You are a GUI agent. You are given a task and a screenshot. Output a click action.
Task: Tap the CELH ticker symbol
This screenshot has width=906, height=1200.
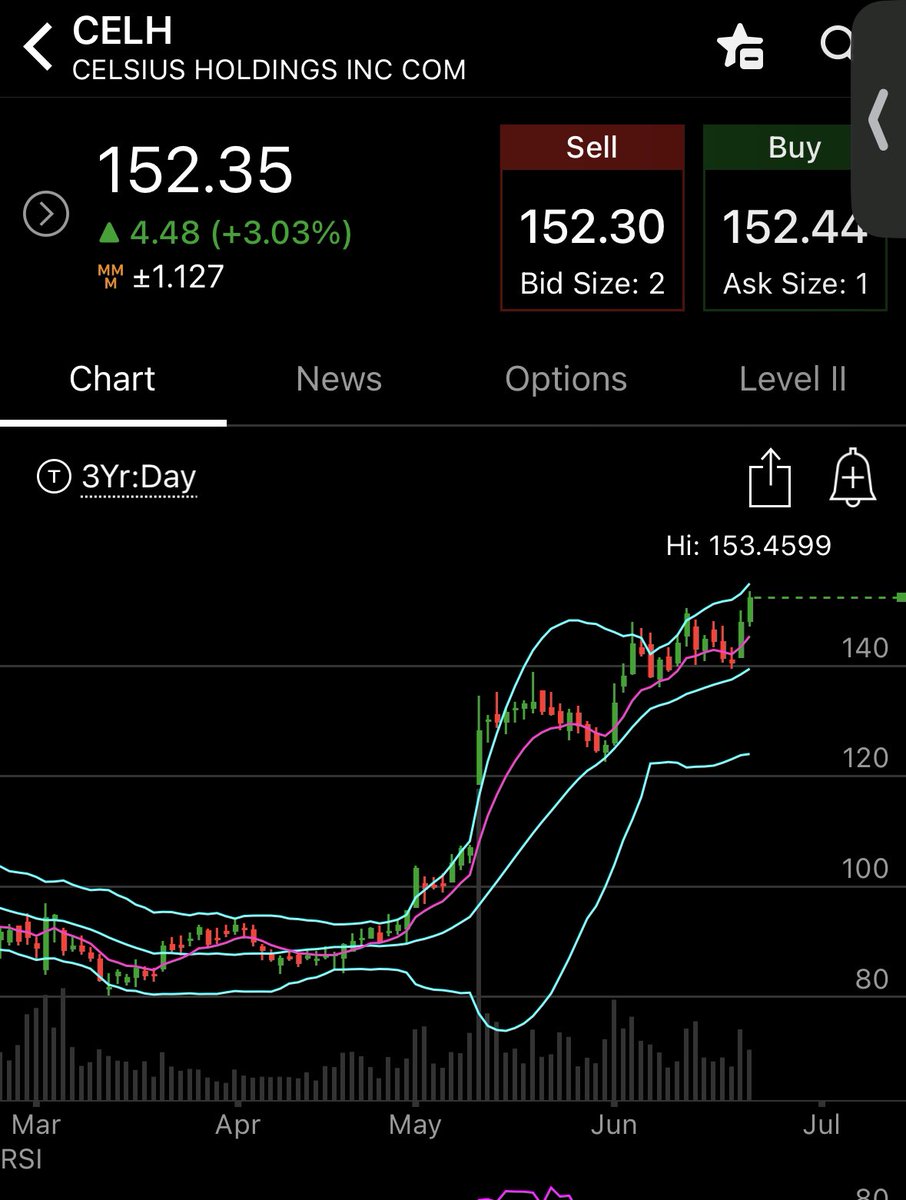click(123, 30)
